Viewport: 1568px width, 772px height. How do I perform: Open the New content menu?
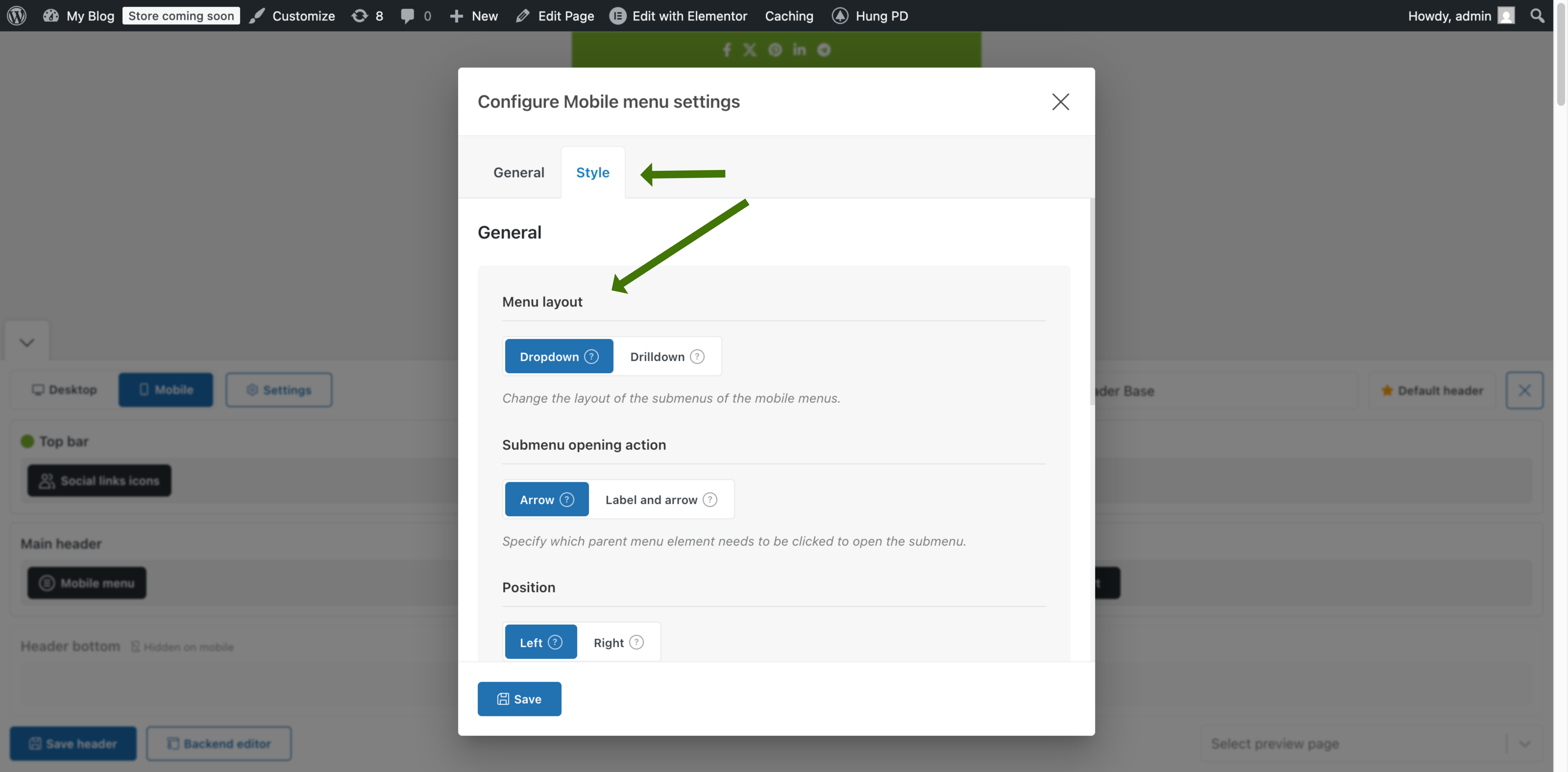tap(474, 16)
